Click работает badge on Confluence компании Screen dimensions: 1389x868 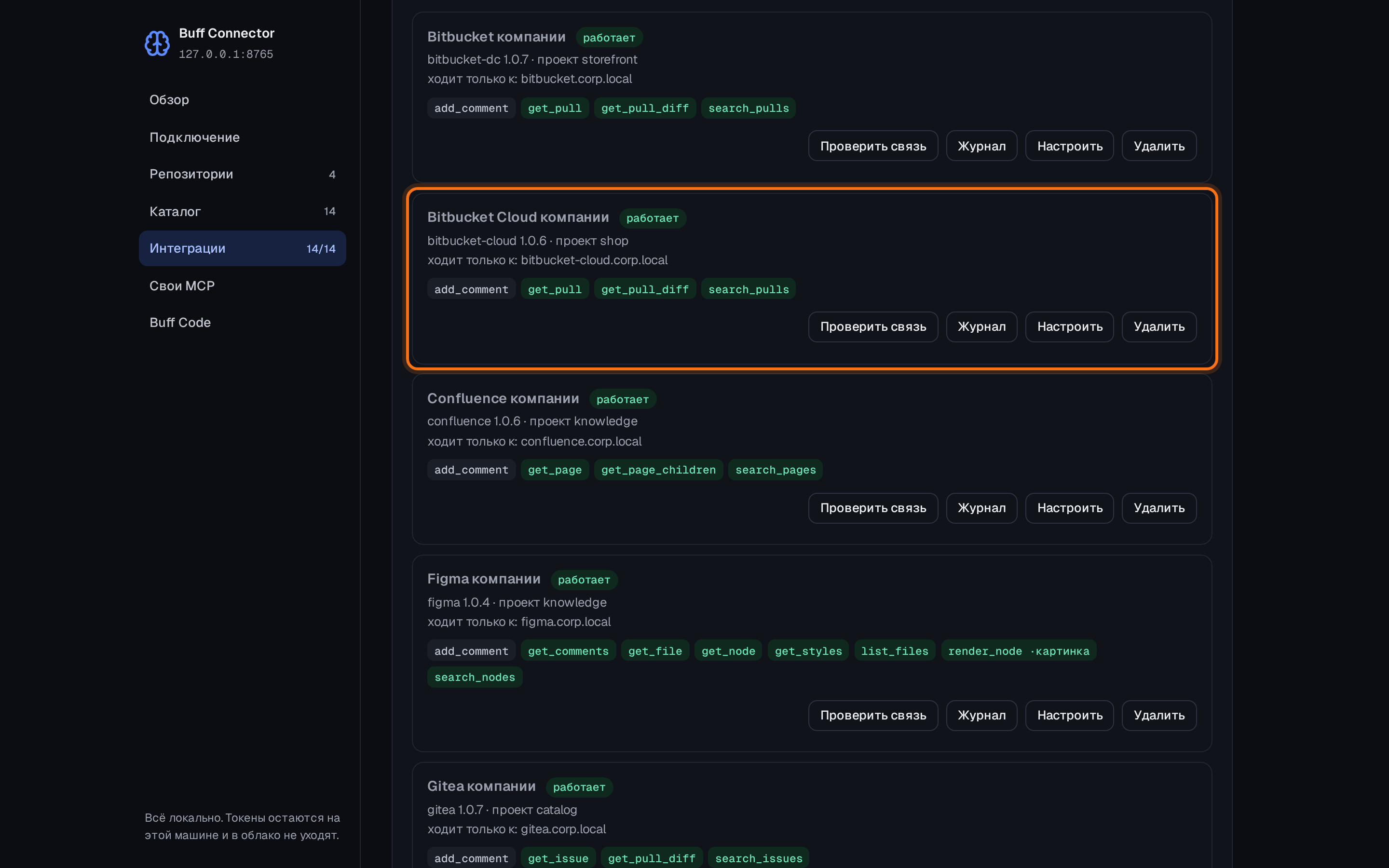pyautogui.click(x=622, y=399)
